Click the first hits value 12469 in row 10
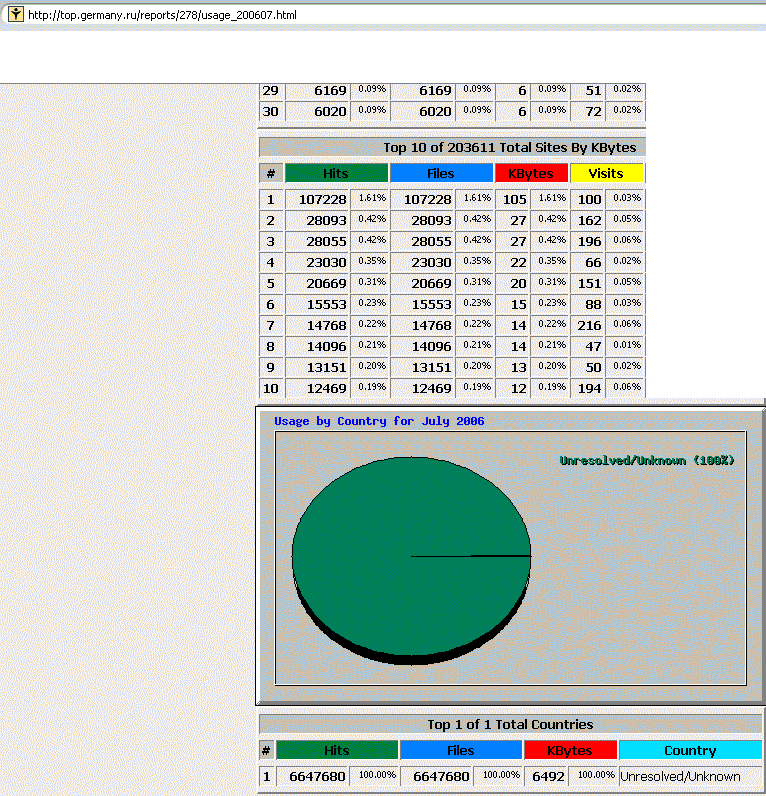766x796 pixels. coord(326,388)
